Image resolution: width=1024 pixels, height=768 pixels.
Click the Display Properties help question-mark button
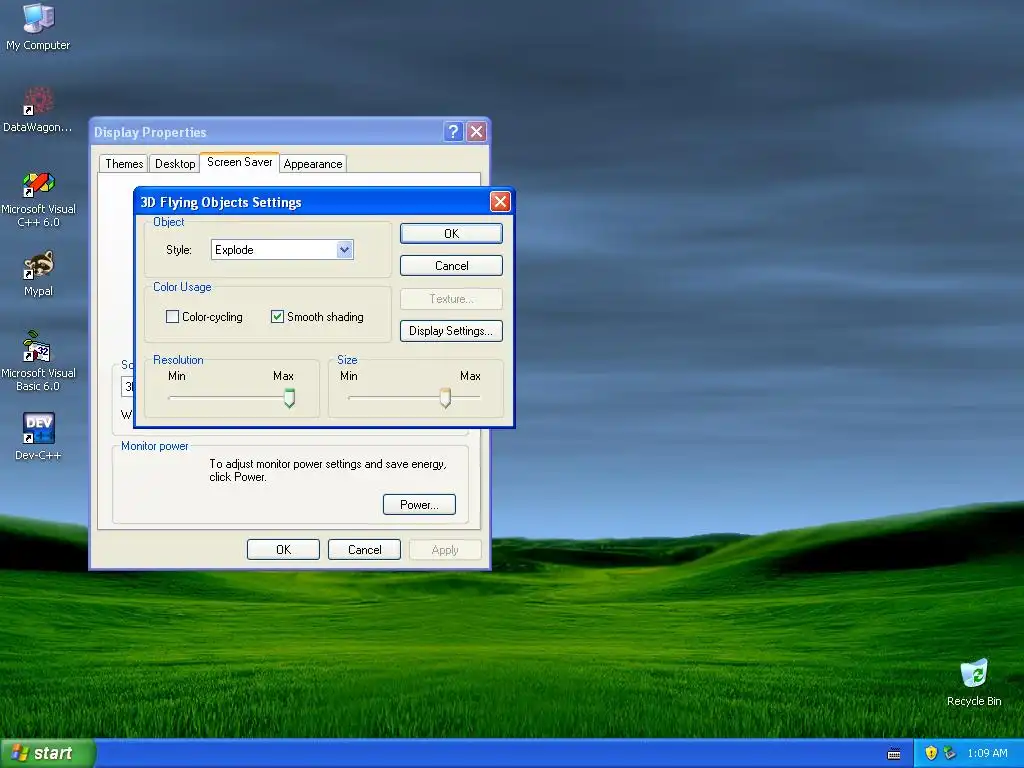coord(453,132)
